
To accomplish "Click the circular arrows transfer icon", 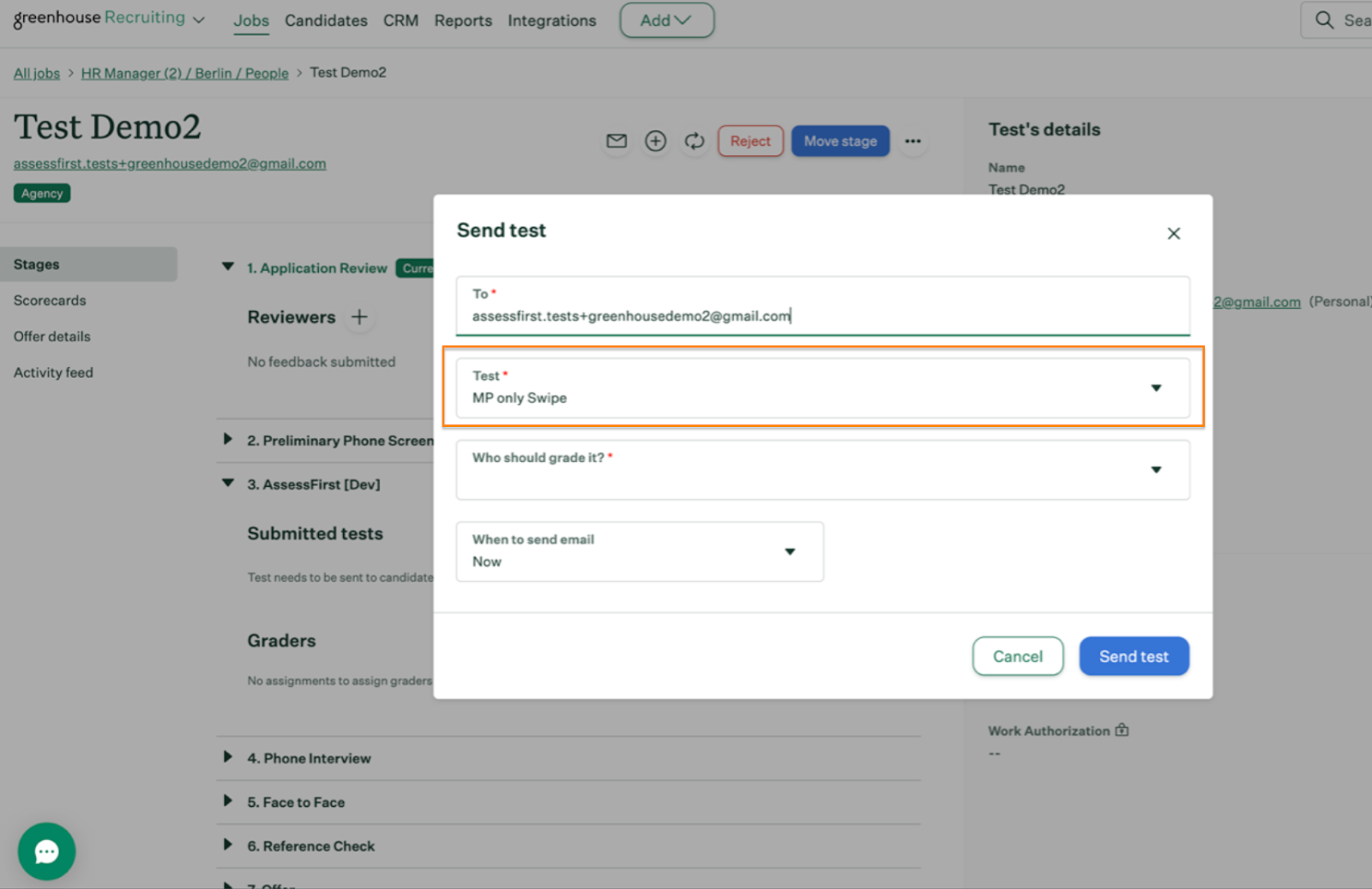I will (695, 141).
